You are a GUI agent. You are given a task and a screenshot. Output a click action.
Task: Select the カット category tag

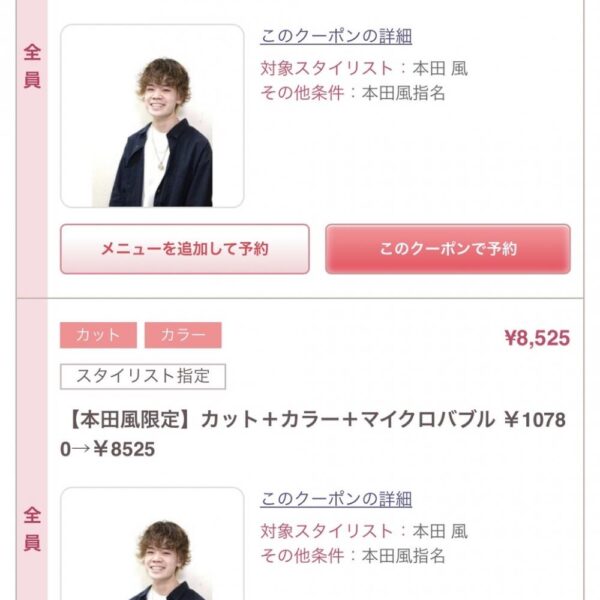(98, 335)
